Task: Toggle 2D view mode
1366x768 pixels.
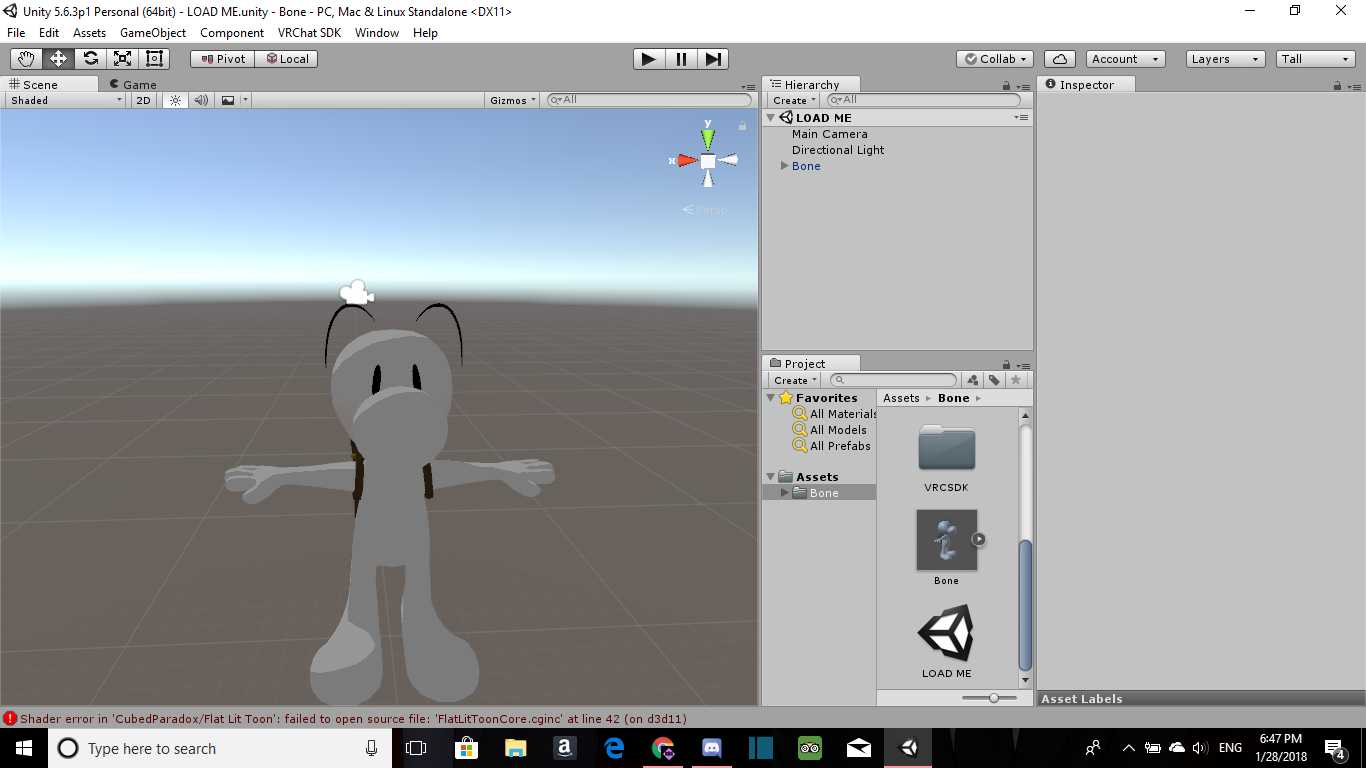Action: (143, 100)
